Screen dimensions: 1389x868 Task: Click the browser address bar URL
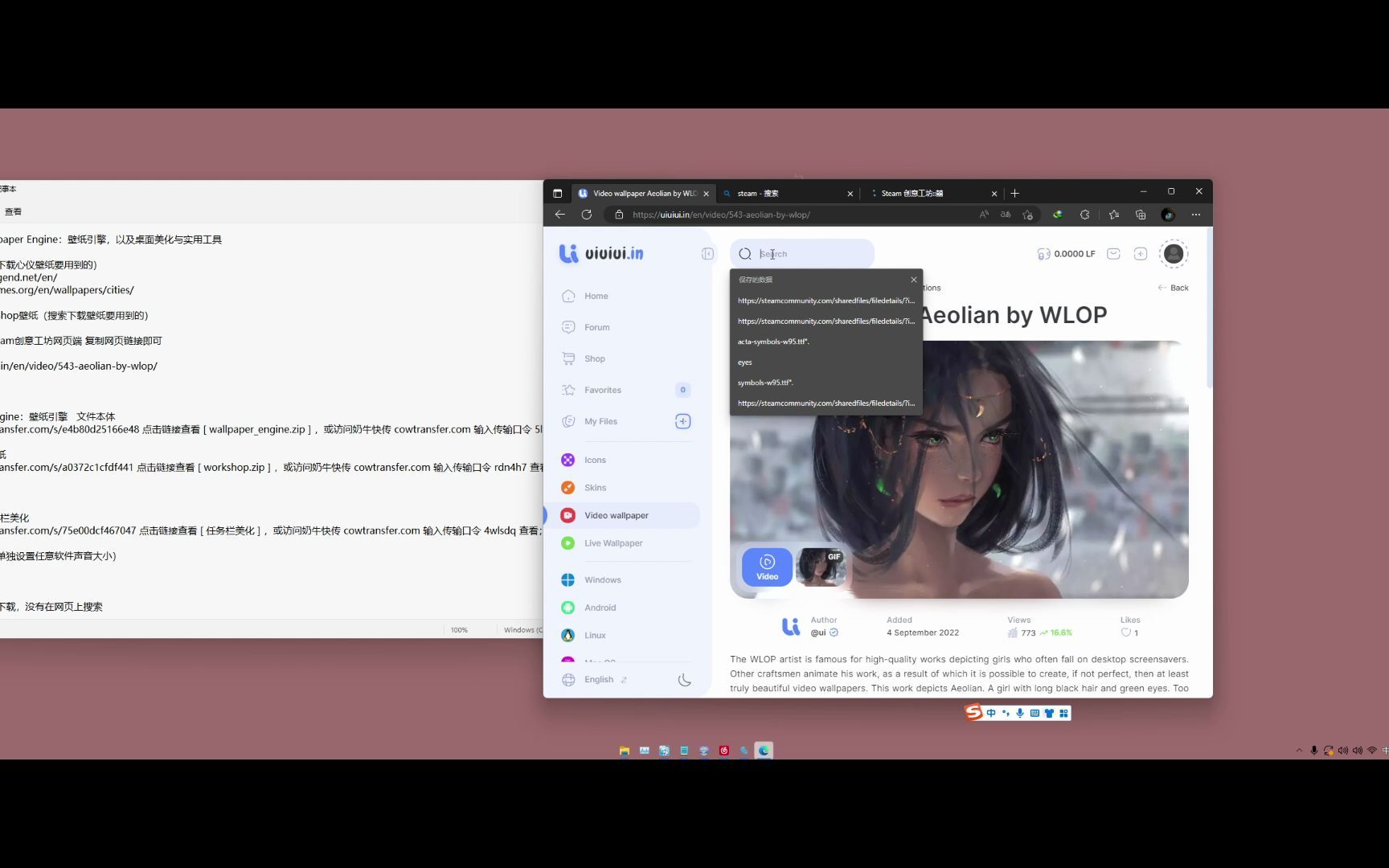pos(721,215)
